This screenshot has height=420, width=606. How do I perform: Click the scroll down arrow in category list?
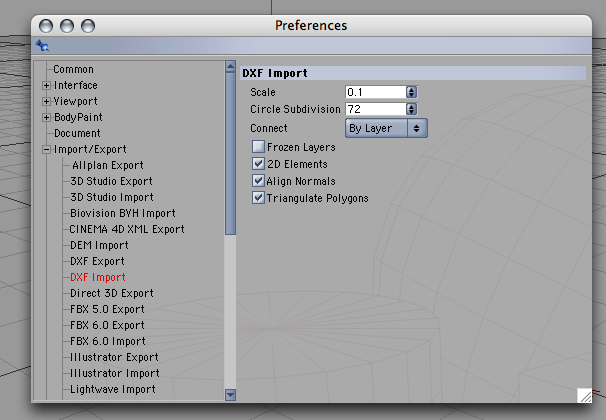click(230, 395)
